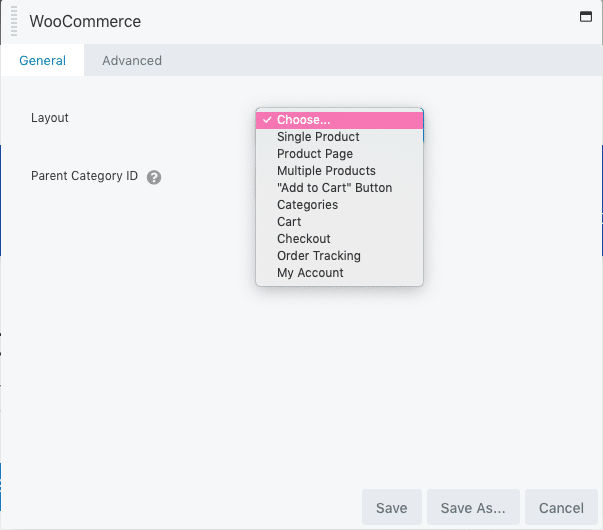Viewport: 603px width, 530px height.
Task: Select the 'Choose...' option in the Layout list
Action: pyautogui.click(x=339, y=120)
